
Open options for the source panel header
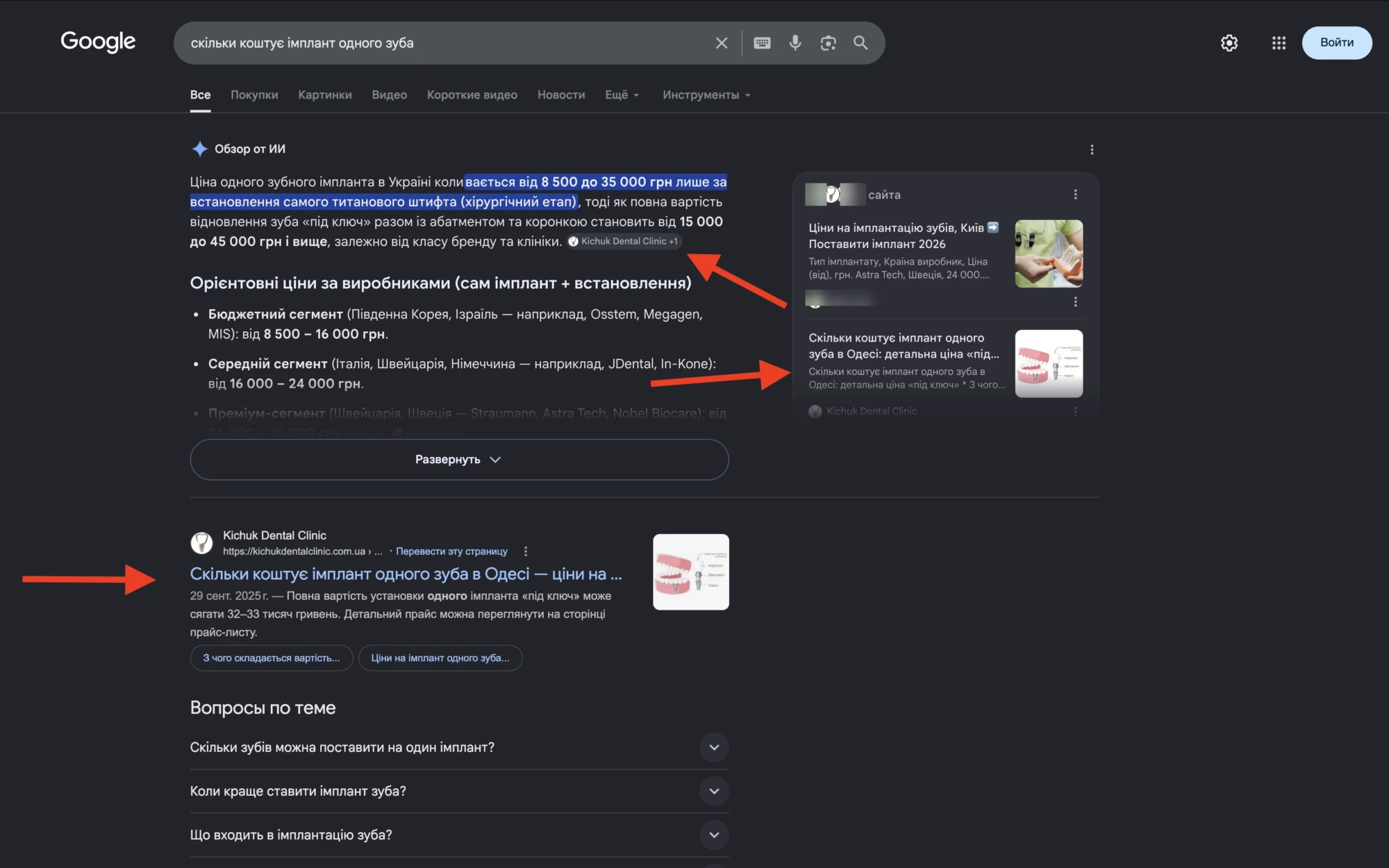[x=1075, y=194]
